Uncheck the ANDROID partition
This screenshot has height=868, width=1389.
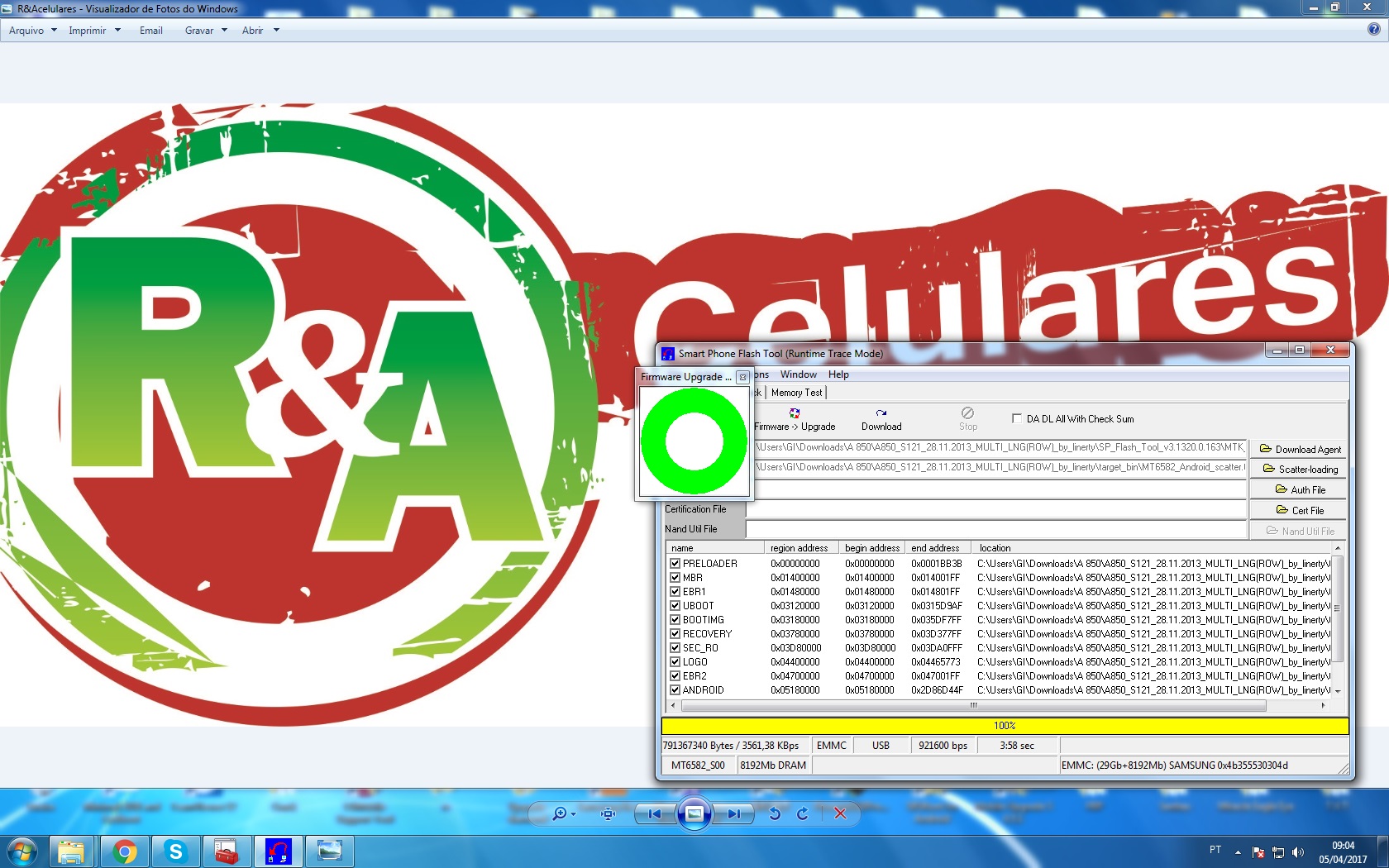pos(675,690)
